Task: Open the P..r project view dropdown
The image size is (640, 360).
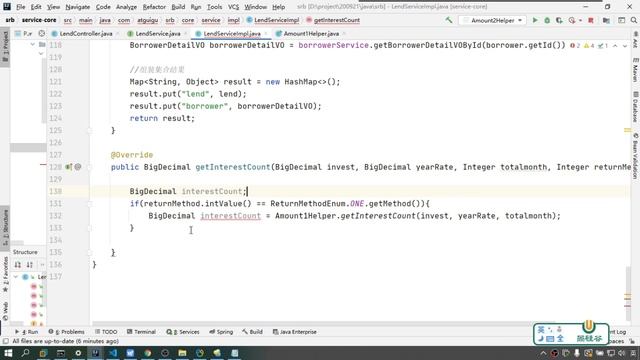Action: tap(24, 33)
